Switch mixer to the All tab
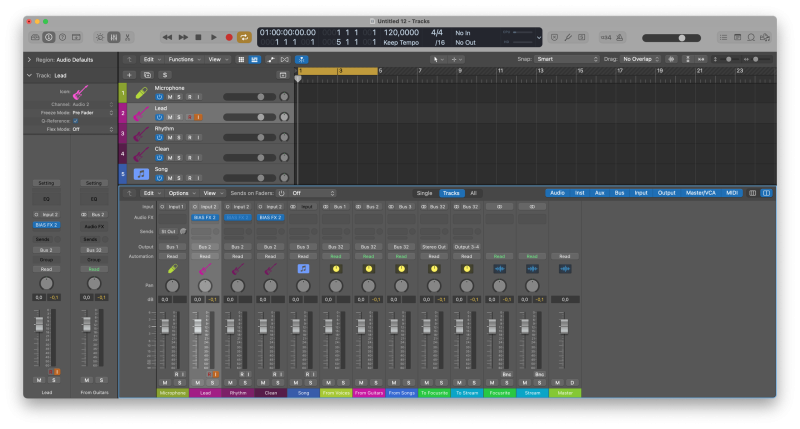Screen dimensions: 800x429 click(x=473, y=193)
